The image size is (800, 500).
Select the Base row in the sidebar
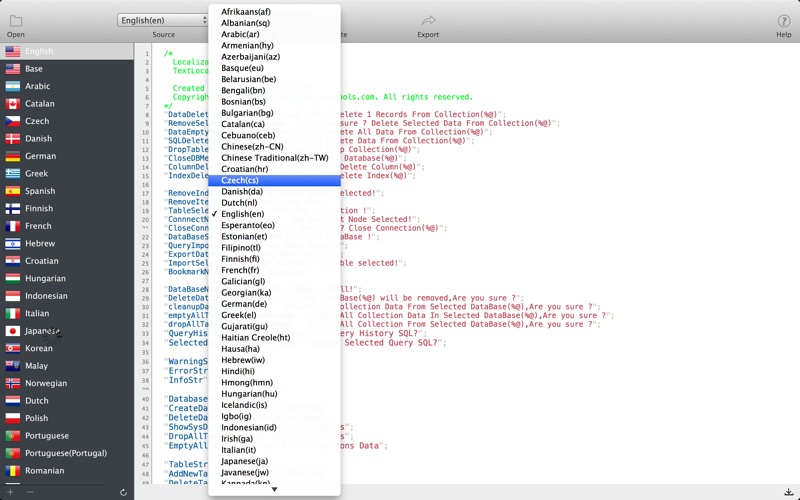coord(67,68)
